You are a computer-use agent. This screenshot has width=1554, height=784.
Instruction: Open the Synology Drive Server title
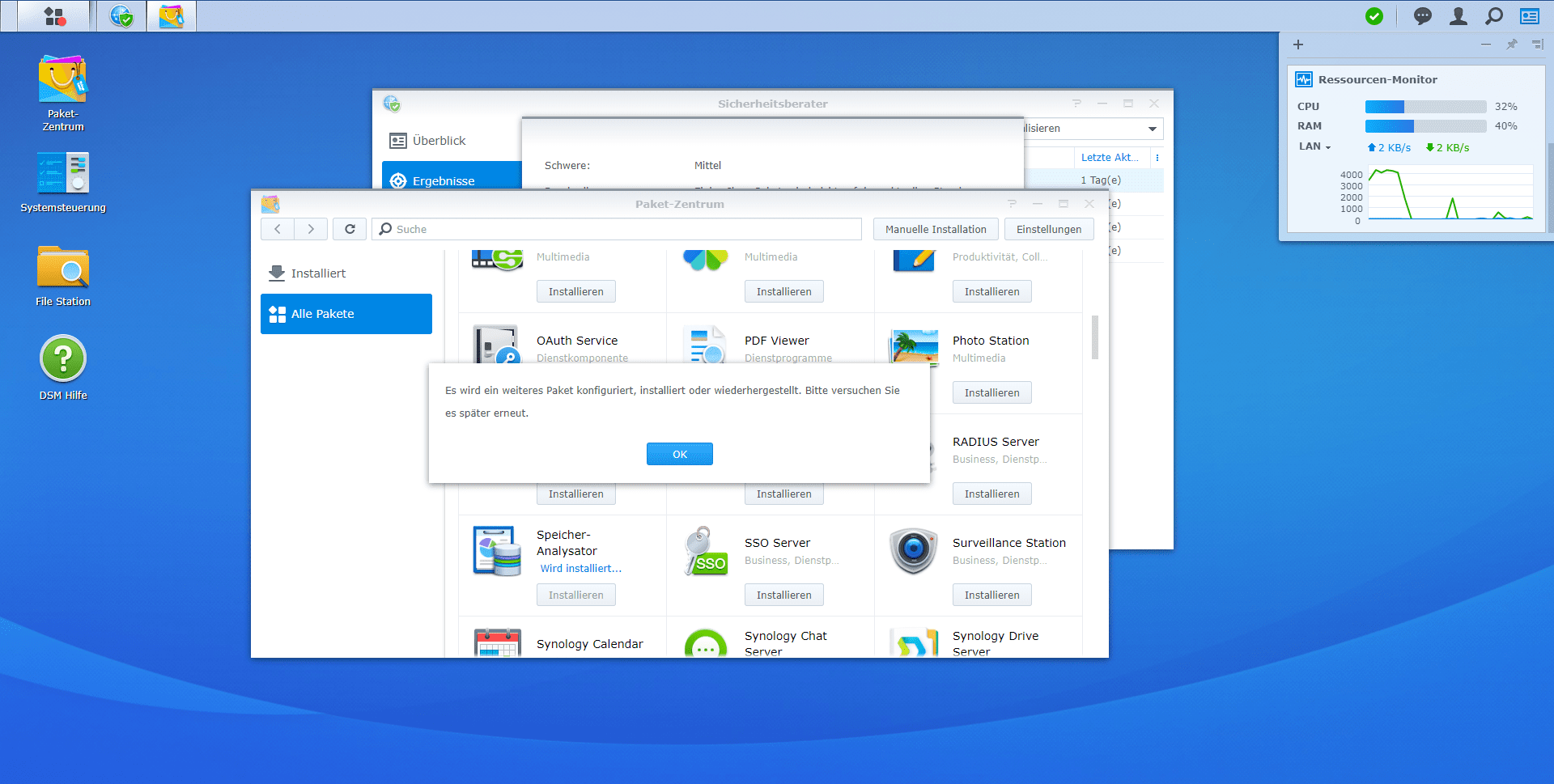996,643
